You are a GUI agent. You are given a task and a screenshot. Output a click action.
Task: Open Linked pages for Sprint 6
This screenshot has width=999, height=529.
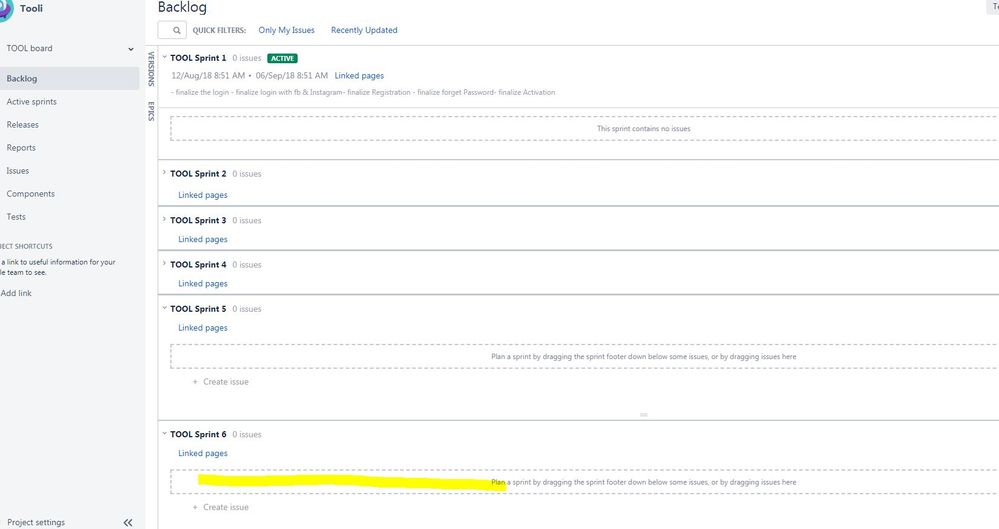(203, 453)
